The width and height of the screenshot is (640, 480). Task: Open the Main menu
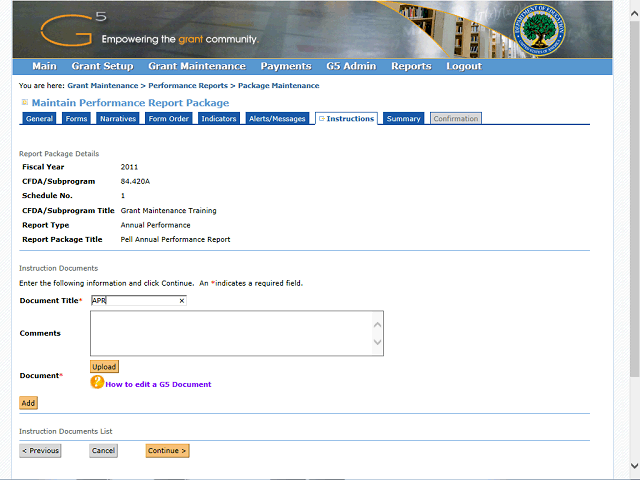click(44, 66)
